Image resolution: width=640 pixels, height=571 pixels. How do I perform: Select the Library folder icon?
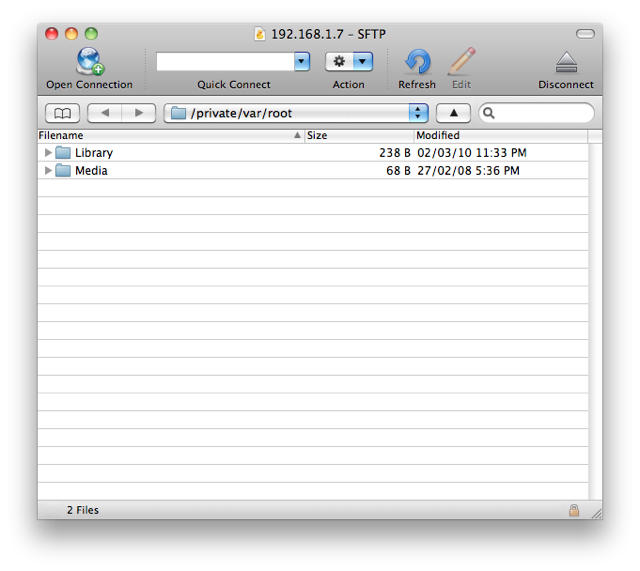click(x=63, y=153)
